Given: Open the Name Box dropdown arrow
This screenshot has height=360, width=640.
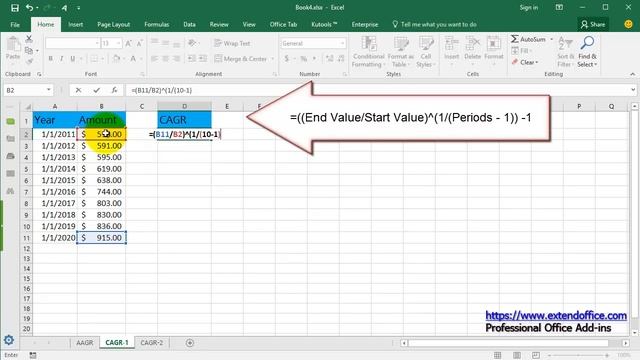Looking at the screenshot, I should pos(49,90).
